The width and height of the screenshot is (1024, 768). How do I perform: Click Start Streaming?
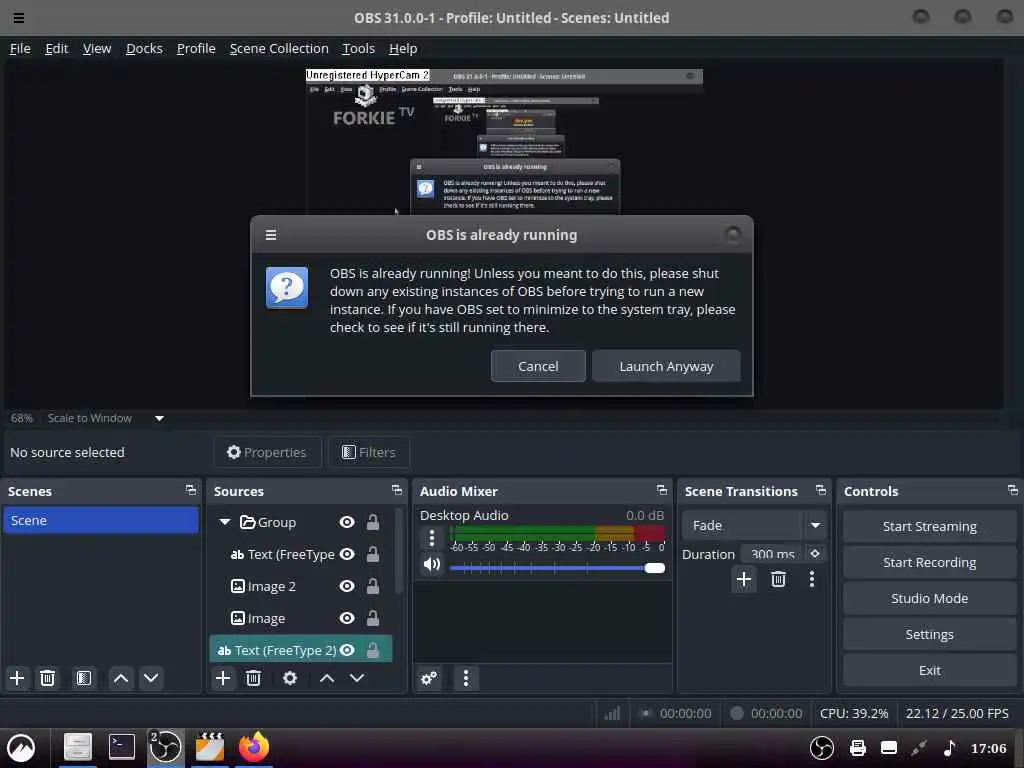[x=929, y=526]
